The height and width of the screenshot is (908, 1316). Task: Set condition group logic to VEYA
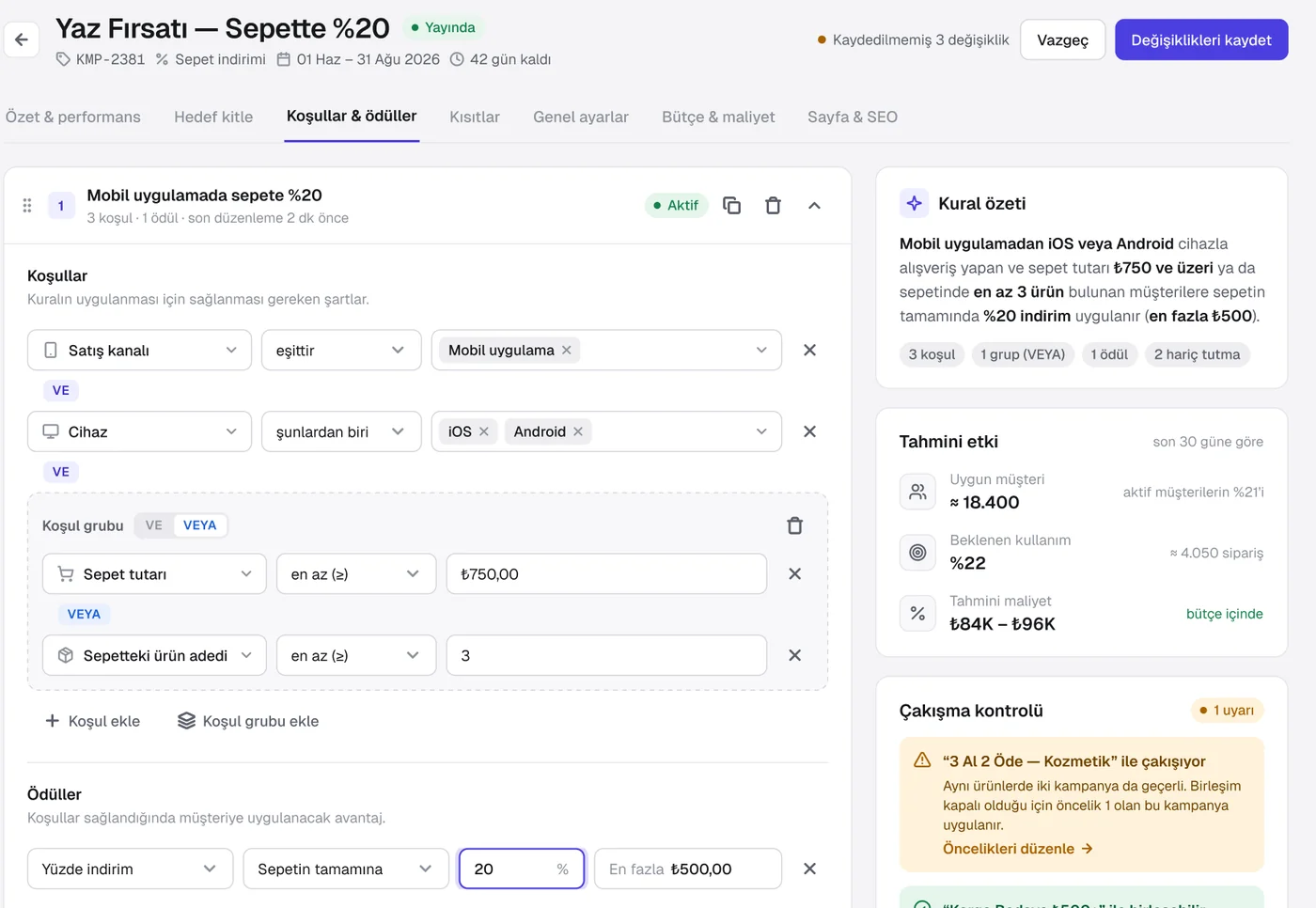[200, 525]
